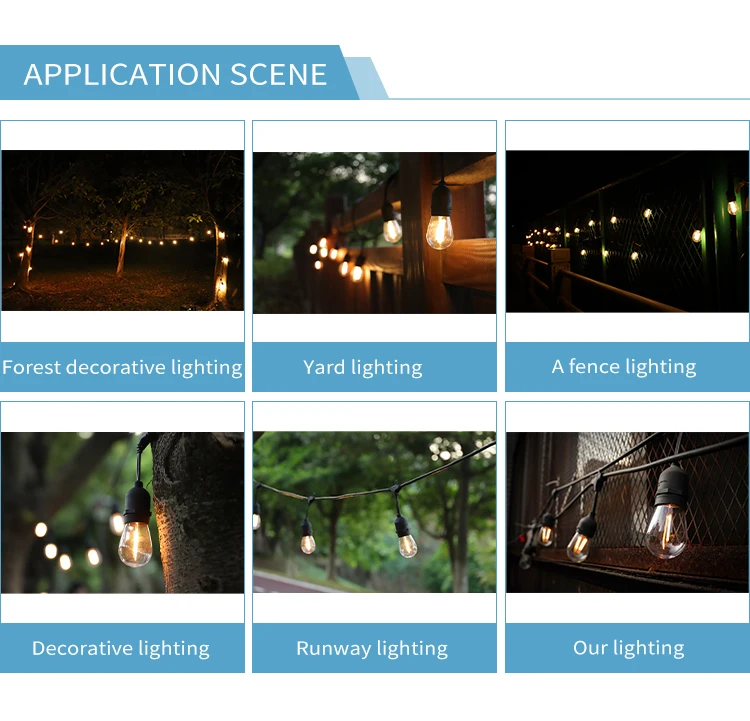
Task: Click the rightmost hanging bulb in Runway photo
Action: click(407, 545)
